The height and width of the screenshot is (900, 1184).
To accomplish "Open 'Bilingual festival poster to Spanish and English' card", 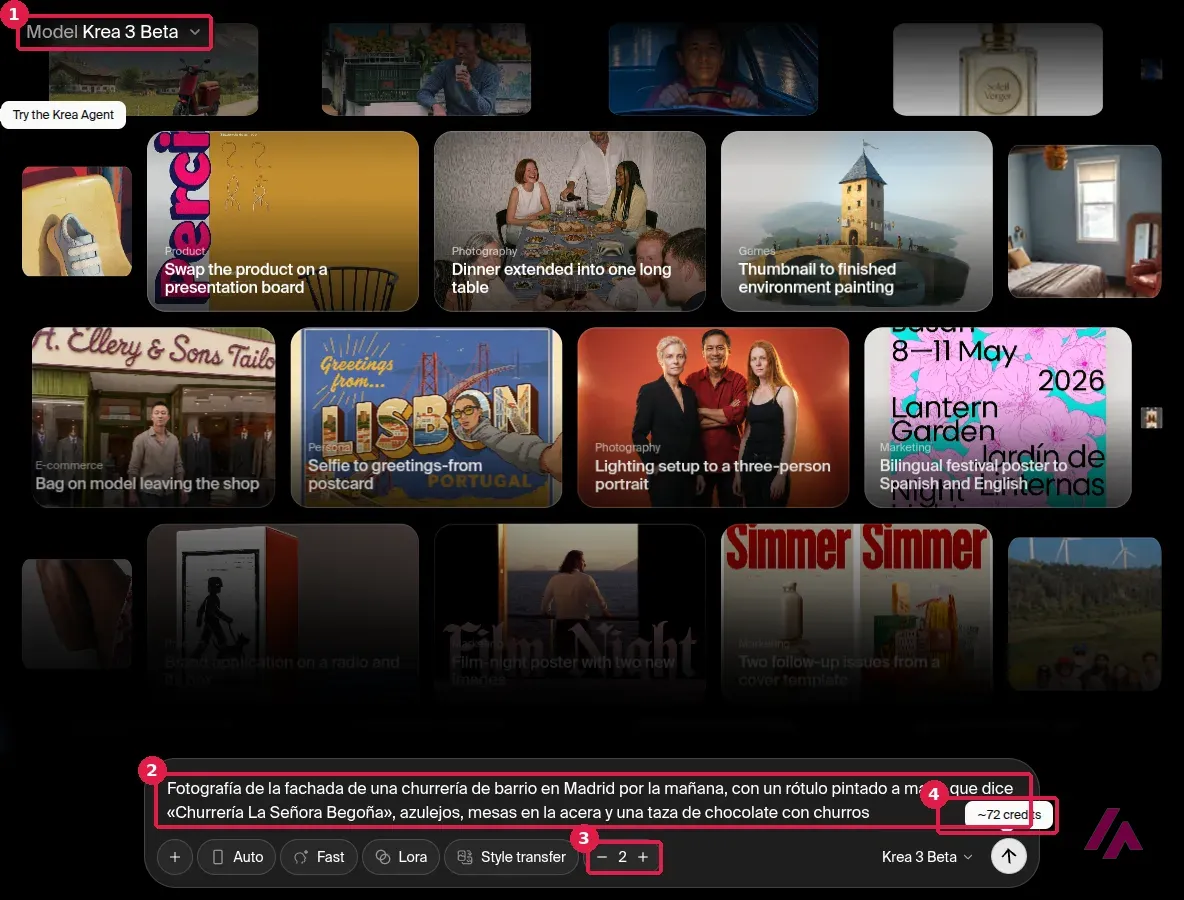I will click(997, 418).
